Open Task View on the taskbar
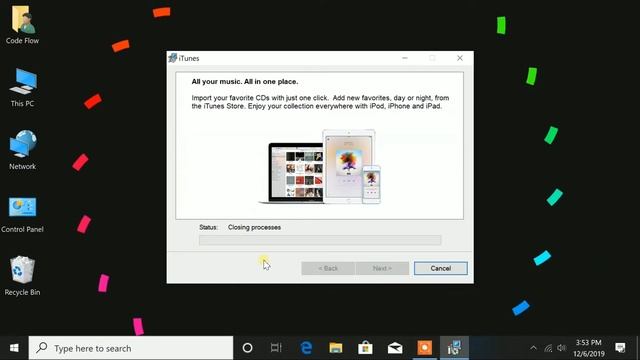The height and width of the screenshot is (360, 640). point(276,348)
